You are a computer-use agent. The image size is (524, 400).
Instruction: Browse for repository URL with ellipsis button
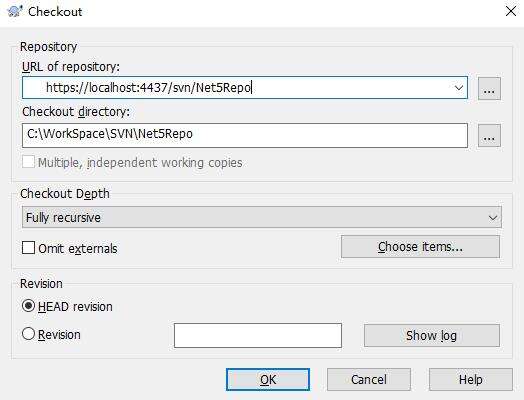[x=489, y=89]
